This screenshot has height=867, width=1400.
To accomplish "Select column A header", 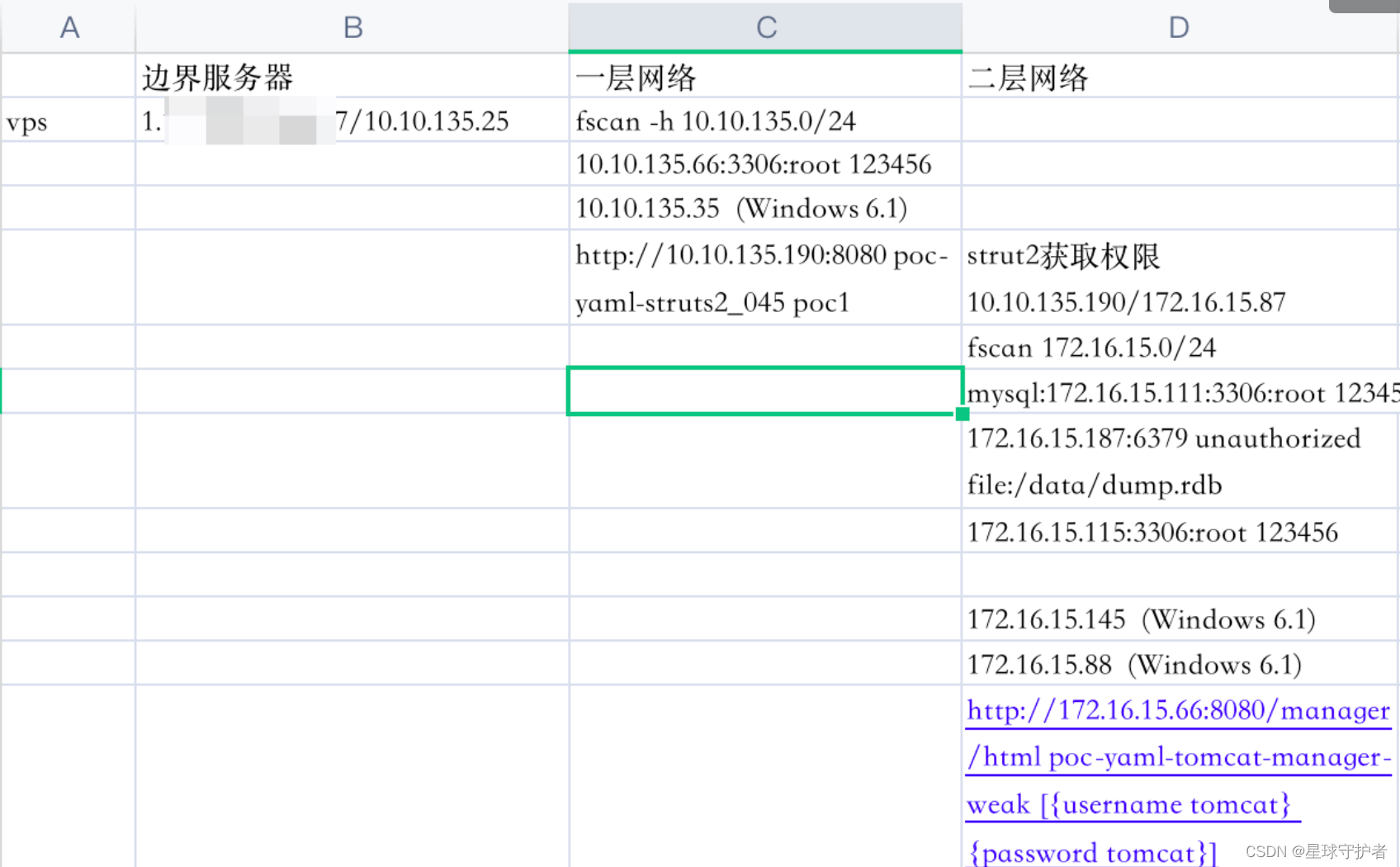I will [x=69, y=27].
